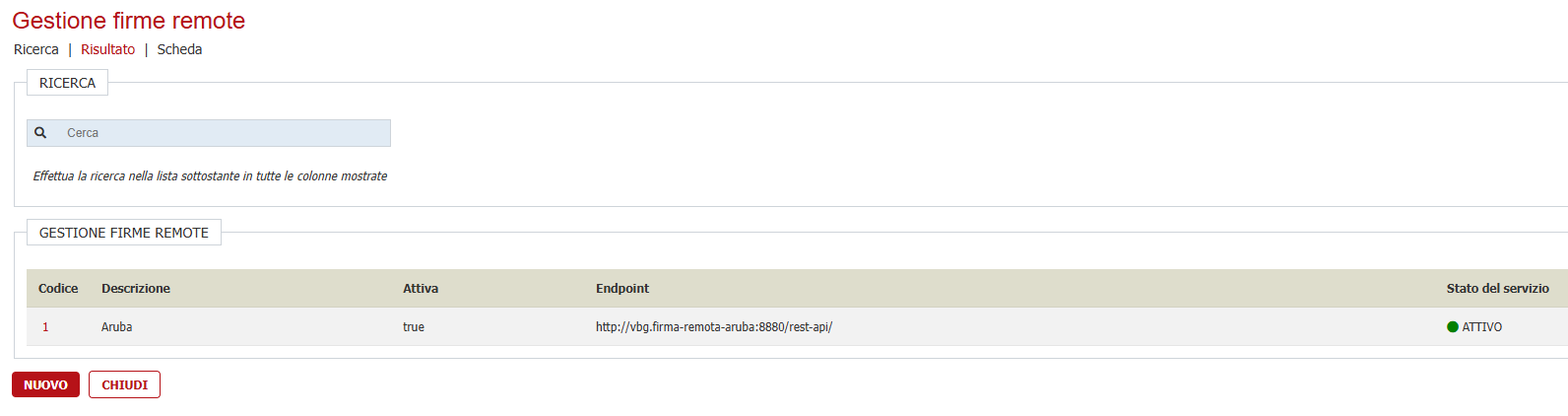This screenshot has height=416, width=1568.
Task: Open the Ricerca tab
Action: point(36,49)
